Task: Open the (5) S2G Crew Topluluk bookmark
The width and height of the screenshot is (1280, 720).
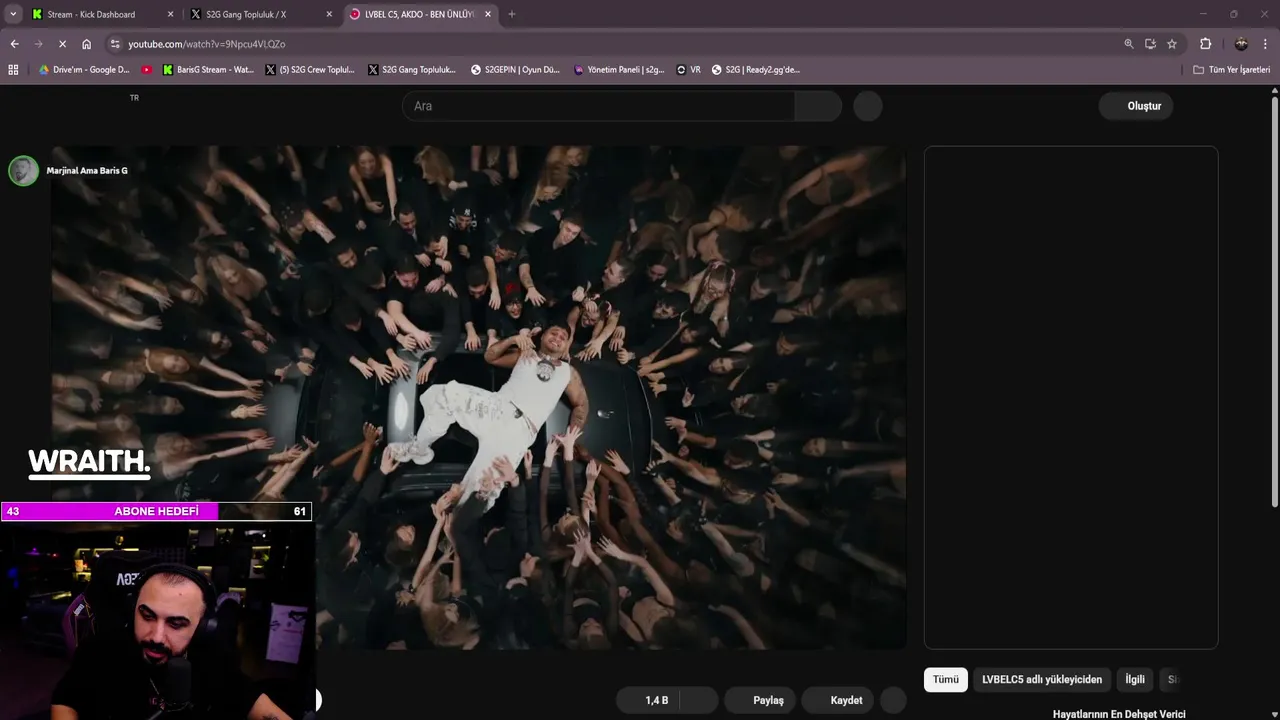Action: point(310,70)
